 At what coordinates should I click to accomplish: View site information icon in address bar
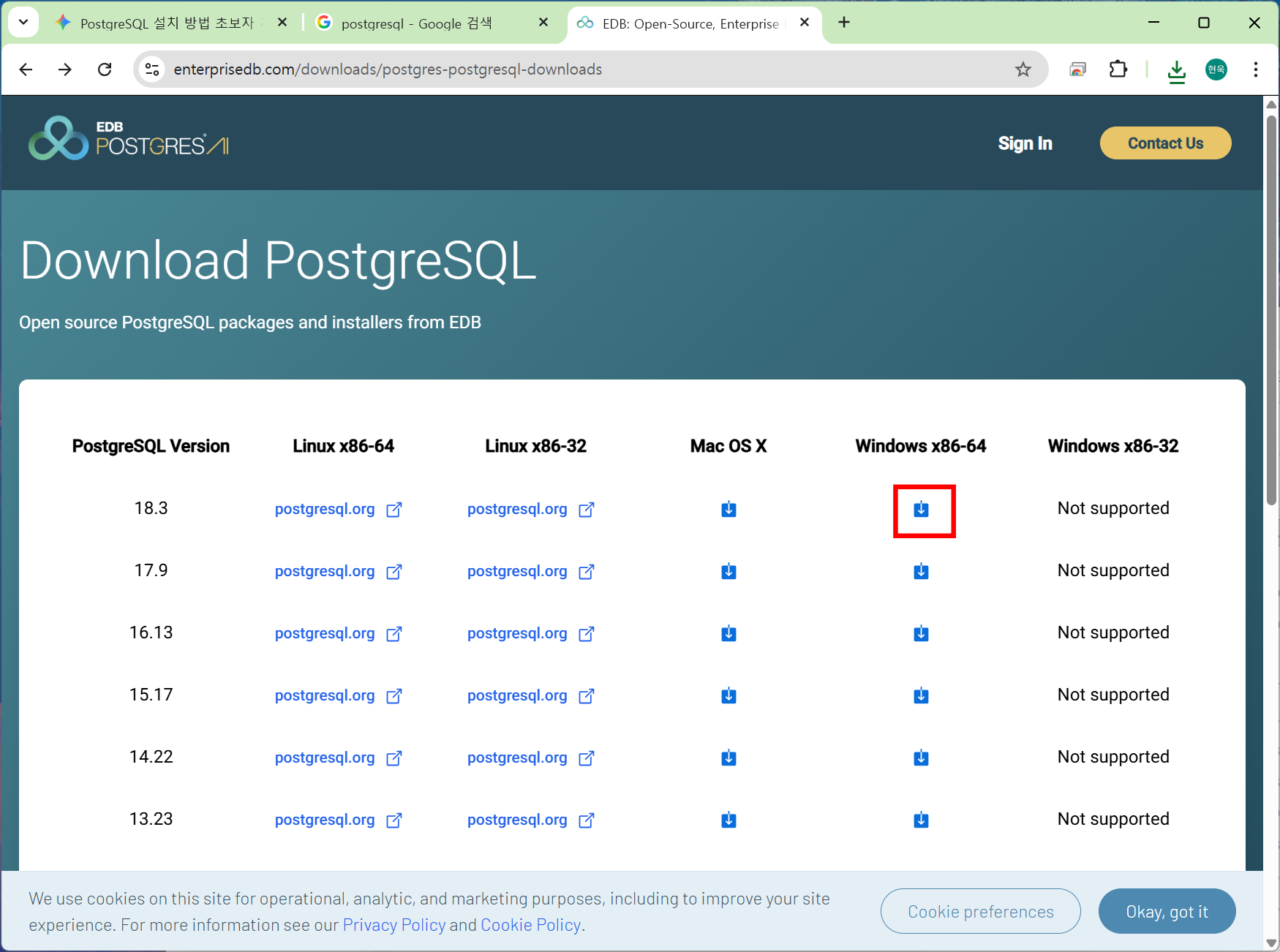152,69
